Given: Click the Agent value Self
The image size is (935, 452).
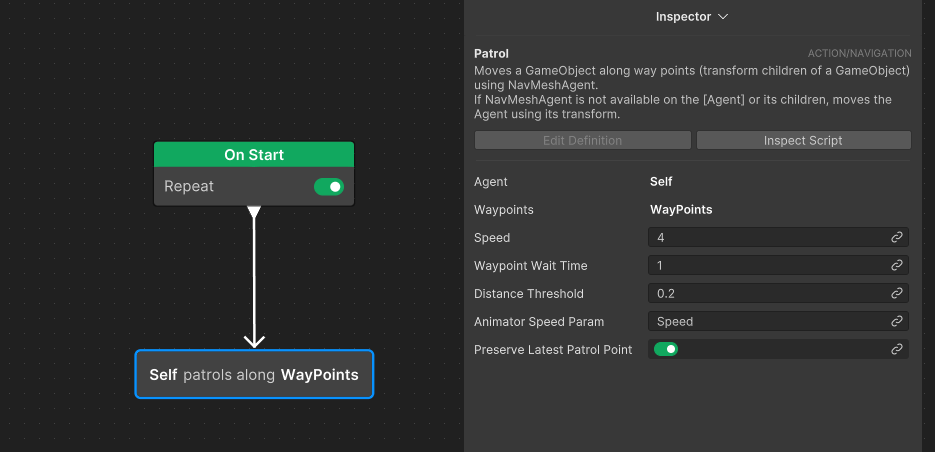Looking at the screenshot, I should 661,182.
